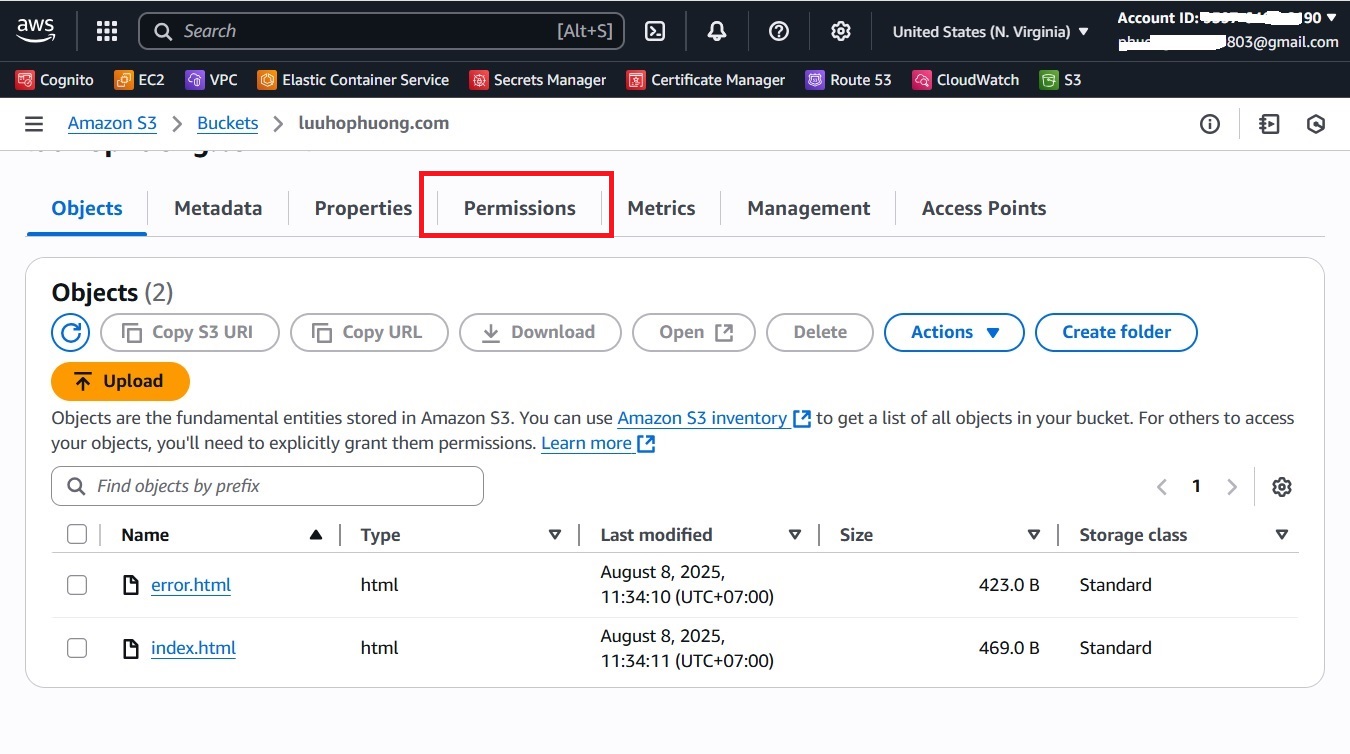Switch to the Permissions tab
The width and height of the screenshot is (1350, 754).
[x=519, y=208]
